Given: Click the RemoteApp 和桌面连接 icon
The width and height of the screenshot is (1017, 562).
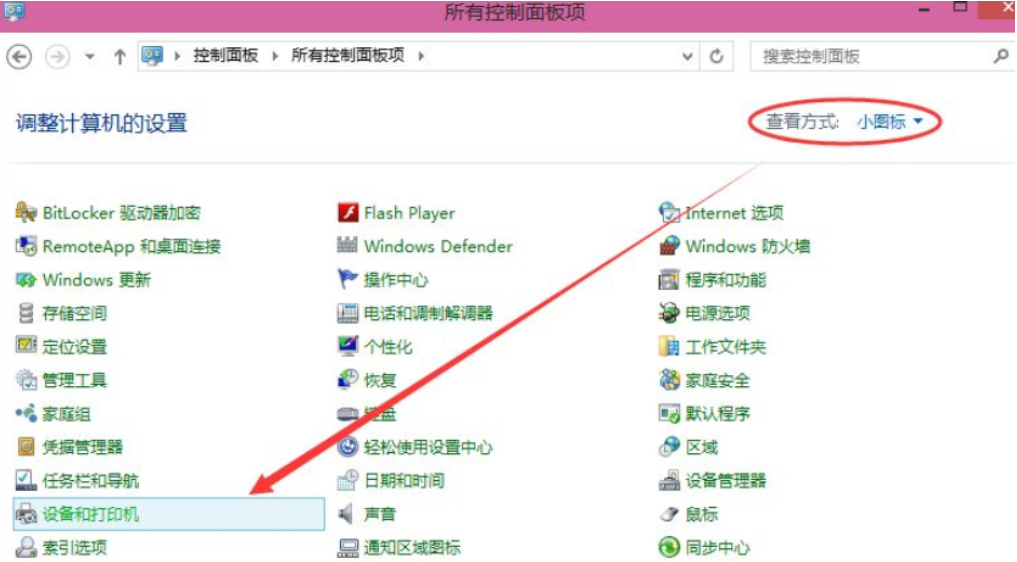Looking at the screenshot, I should pyautogui.click(x=26, y=246).
